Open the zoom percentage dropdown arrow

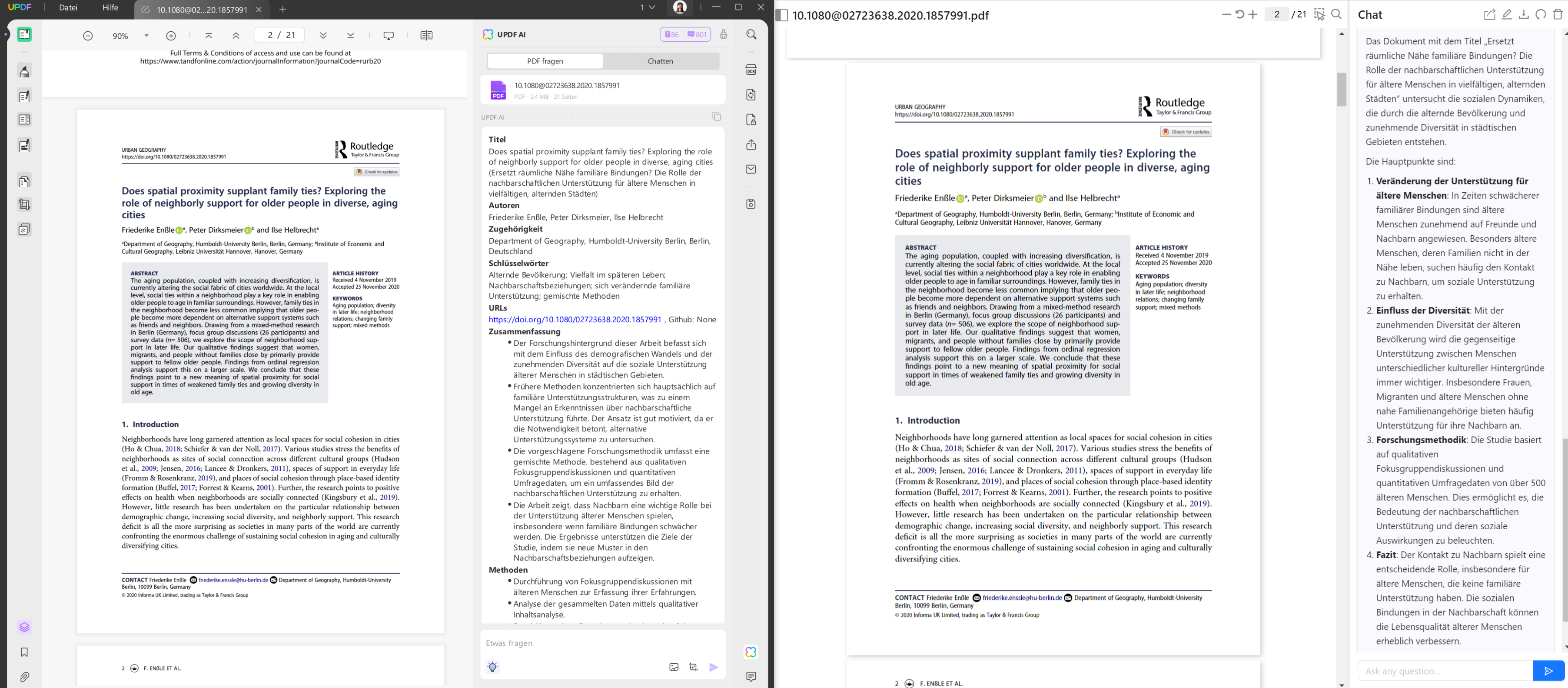(147, 35)
